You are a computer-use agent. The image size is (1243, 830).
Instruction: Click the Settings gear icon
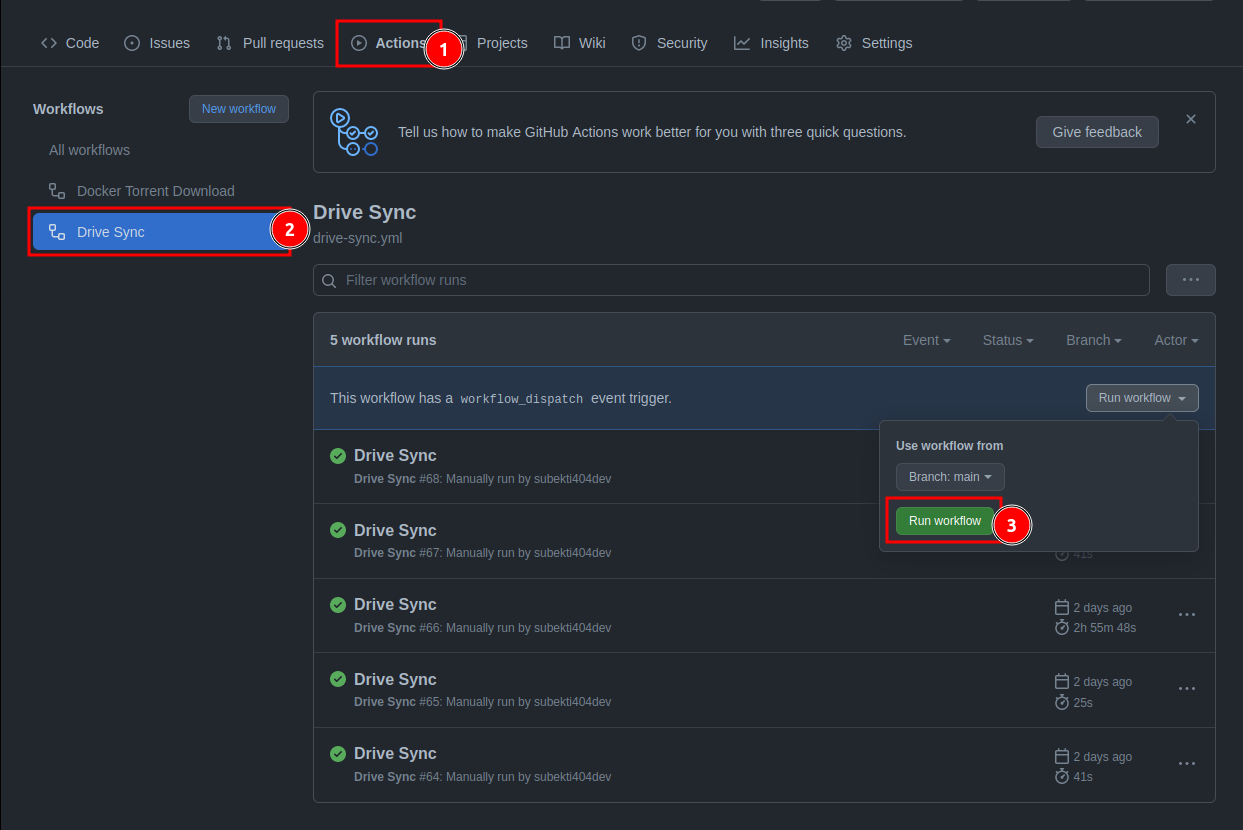[844, 43]
